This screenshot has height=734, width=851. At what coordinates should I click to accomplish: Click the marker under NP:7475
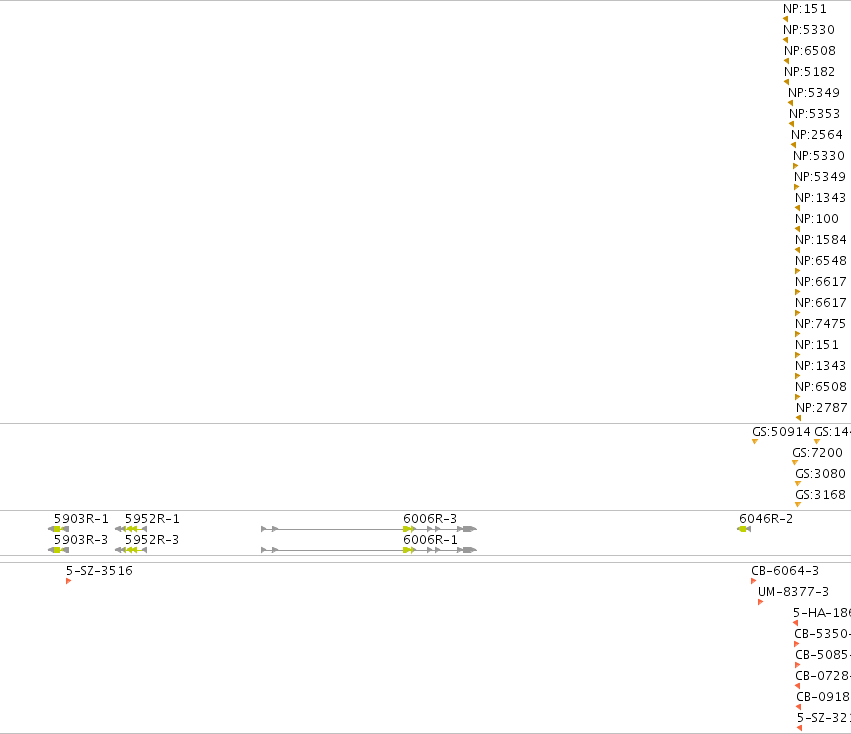[797, 334]
